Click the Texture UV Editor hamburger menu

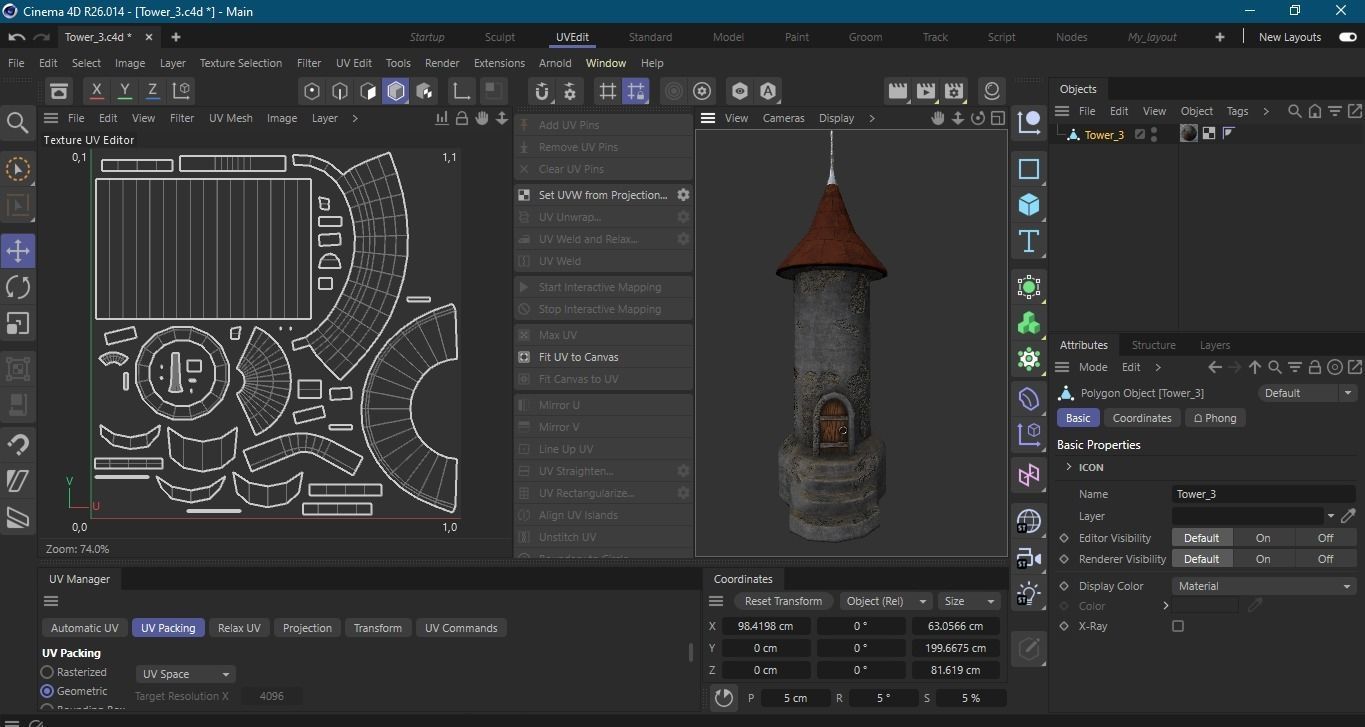tap(51, 118)
